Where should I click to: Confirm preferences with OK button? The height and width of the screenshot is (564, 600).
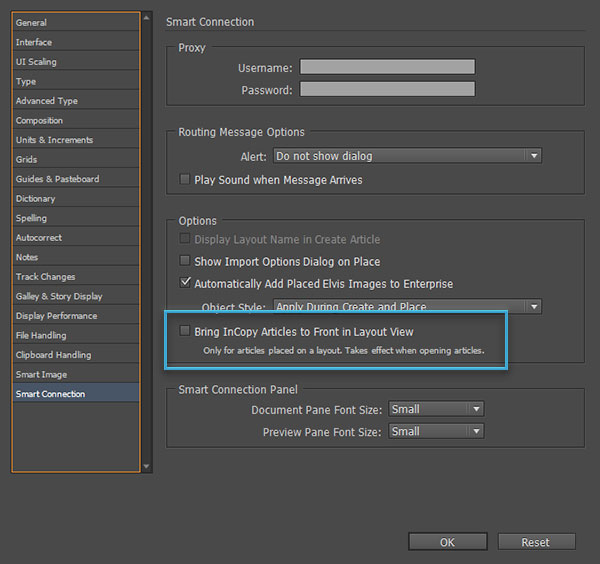448,542
